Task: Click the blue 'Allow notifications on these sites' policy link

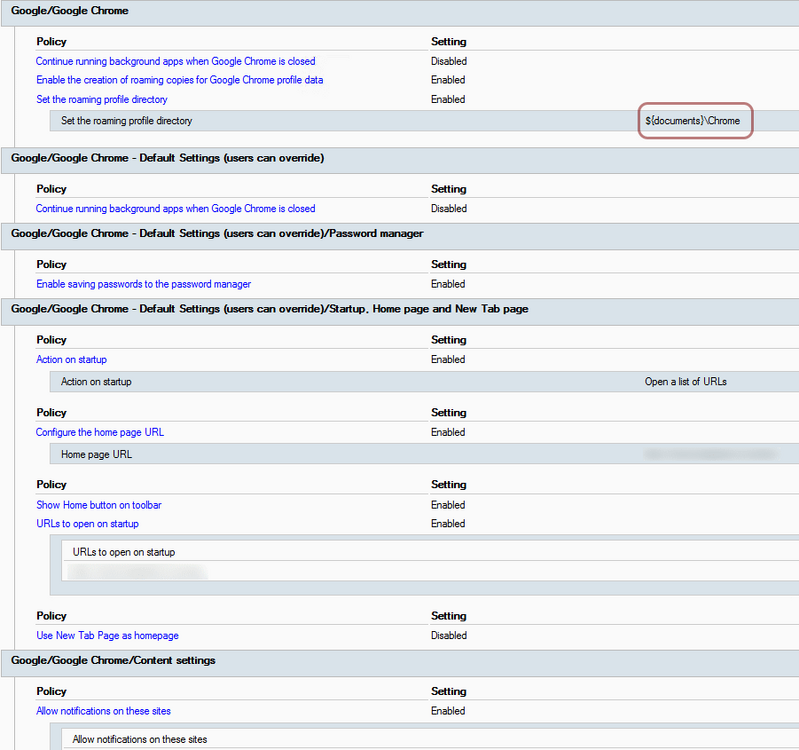Action: 103,711
